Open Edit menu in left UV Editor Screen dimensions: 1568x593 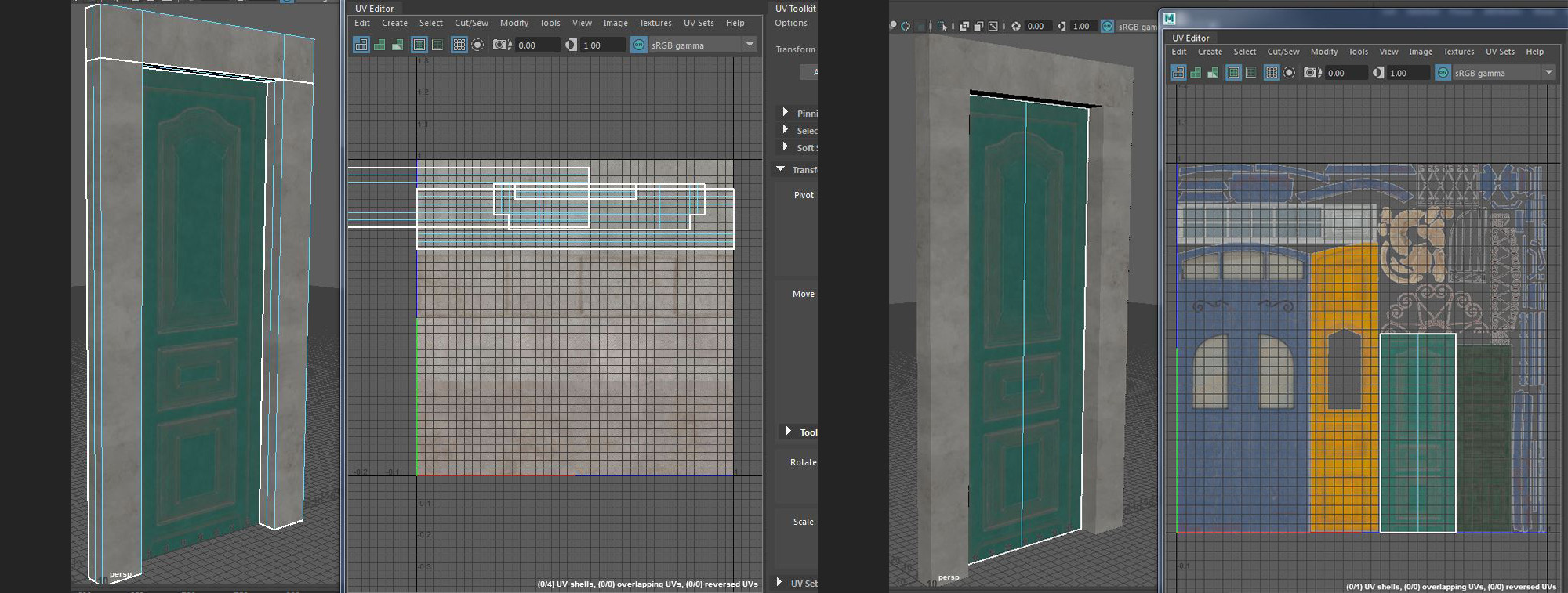point(362,23)
